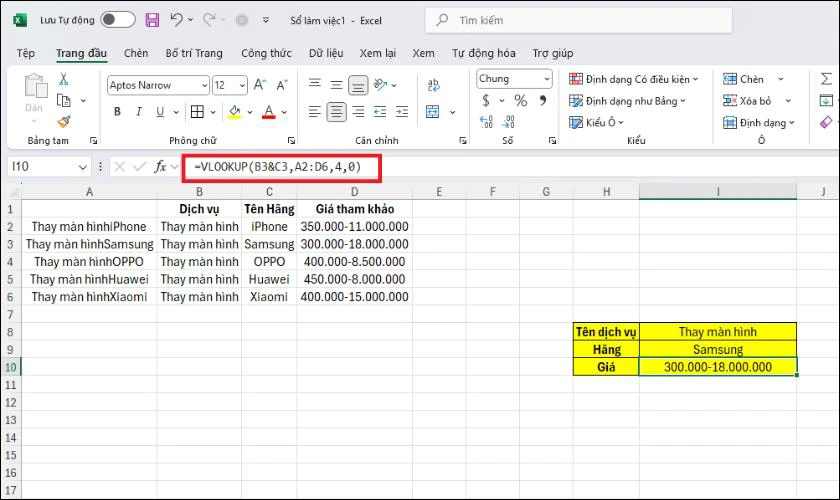This screenshot has height=500, width=840.
Task: Click the Orientation text rotation icon
Action: click(x=381, y=84)
